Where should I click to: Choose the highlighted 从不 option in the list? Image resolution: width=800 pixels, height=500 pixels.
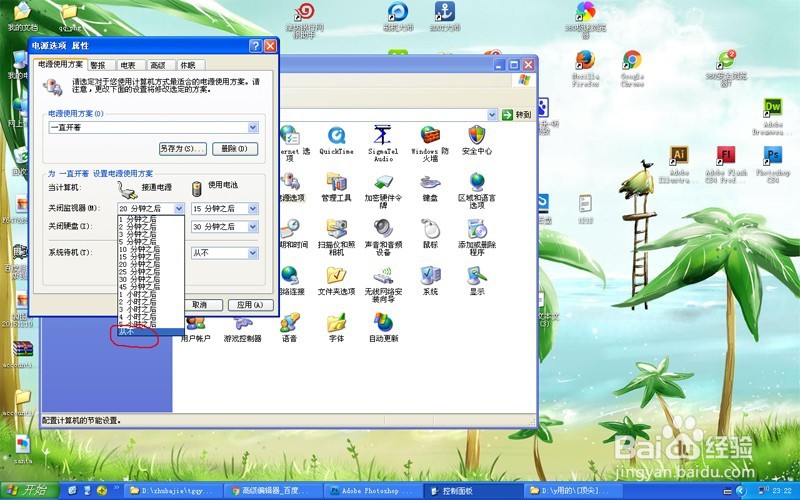[x=151, y=332]
